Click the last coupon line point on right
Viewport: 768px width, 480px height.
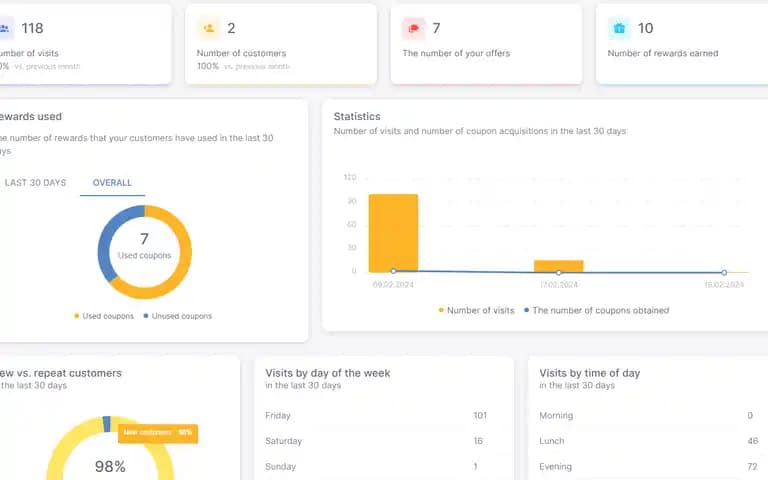(x=724, y=272)
